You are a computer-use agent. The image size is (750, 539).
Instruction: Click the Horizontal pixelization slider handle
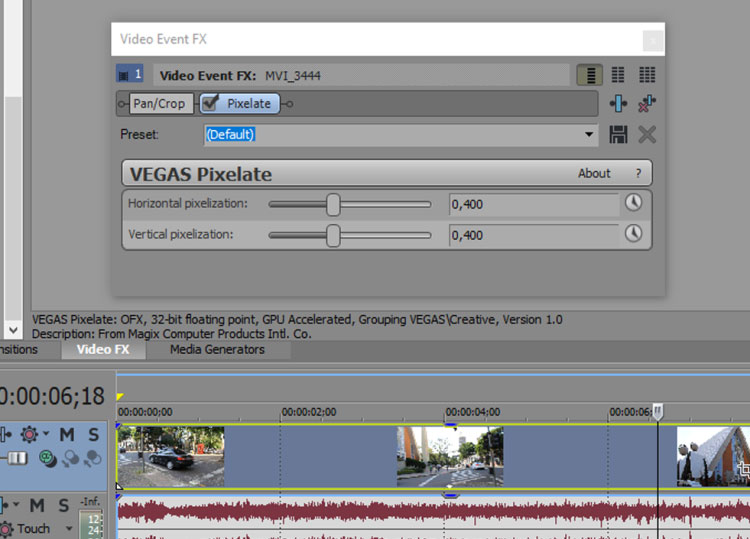333,205
